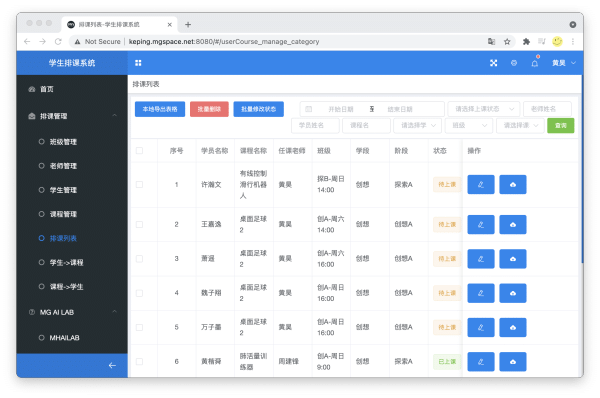Click the grid menu icon in blue header
Screen dimensions: 600x398
click(138, 63)
